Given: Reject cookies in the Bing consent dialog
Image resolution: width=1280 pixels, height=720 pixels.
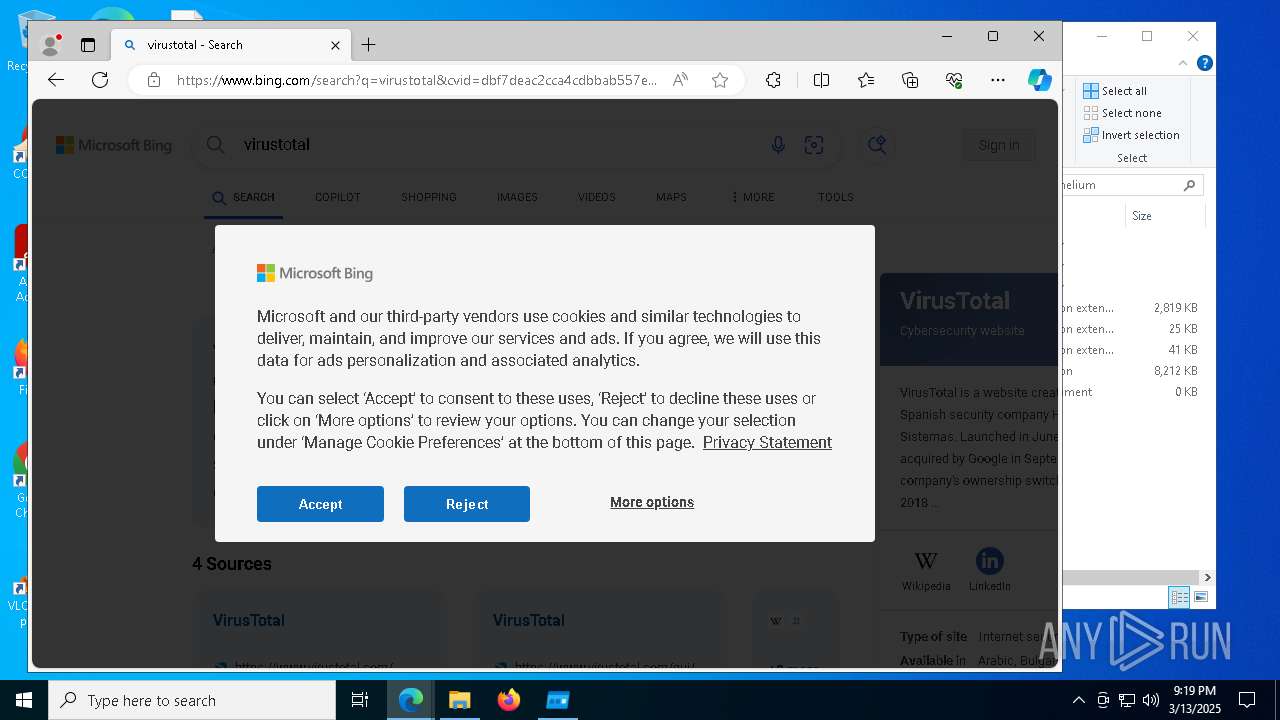Looking at the screenshot, I should tap(467, 504).
